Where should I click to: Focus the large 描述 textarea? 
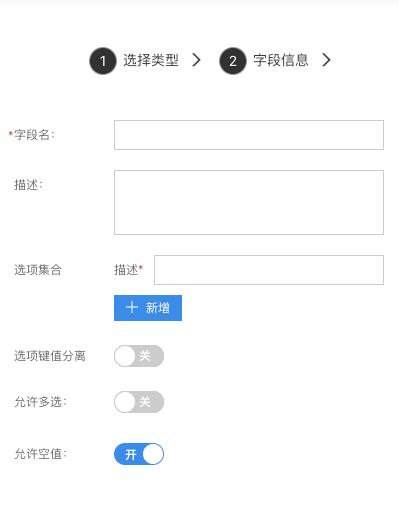pyautogui.click(x=249, y=203)
